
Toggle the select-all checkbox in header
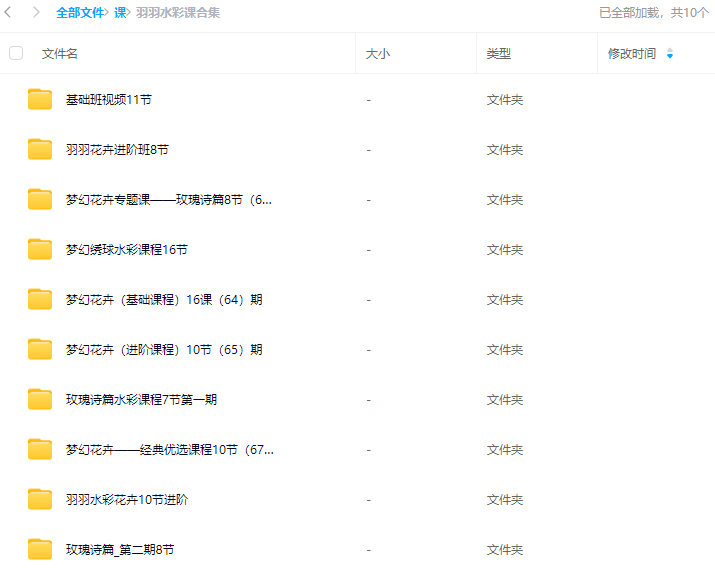[x=16, y=53]
